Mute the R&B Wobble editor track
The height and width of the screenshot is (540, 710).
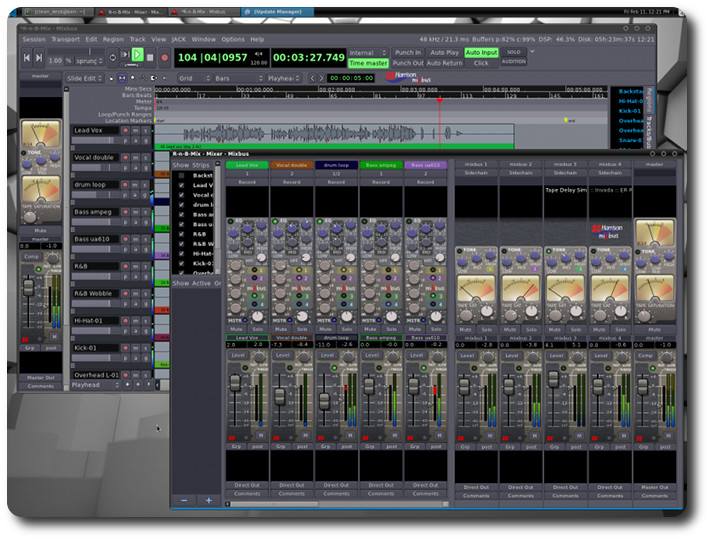point(135,293)
